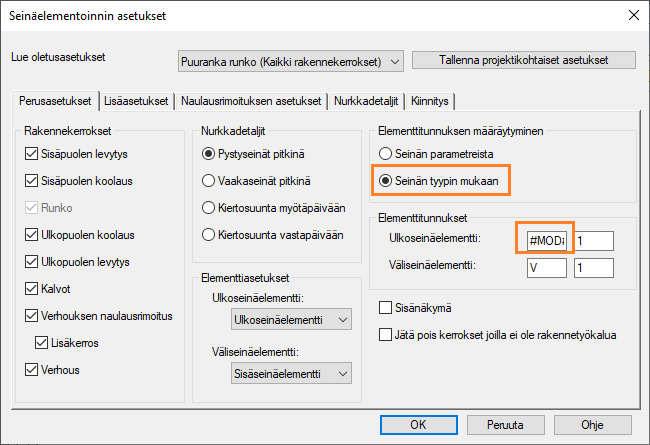Select Vaakaseinät pitkinä radio option
Image resolution: width=650 pixels, height=445 pixels.
coord(208,181)
